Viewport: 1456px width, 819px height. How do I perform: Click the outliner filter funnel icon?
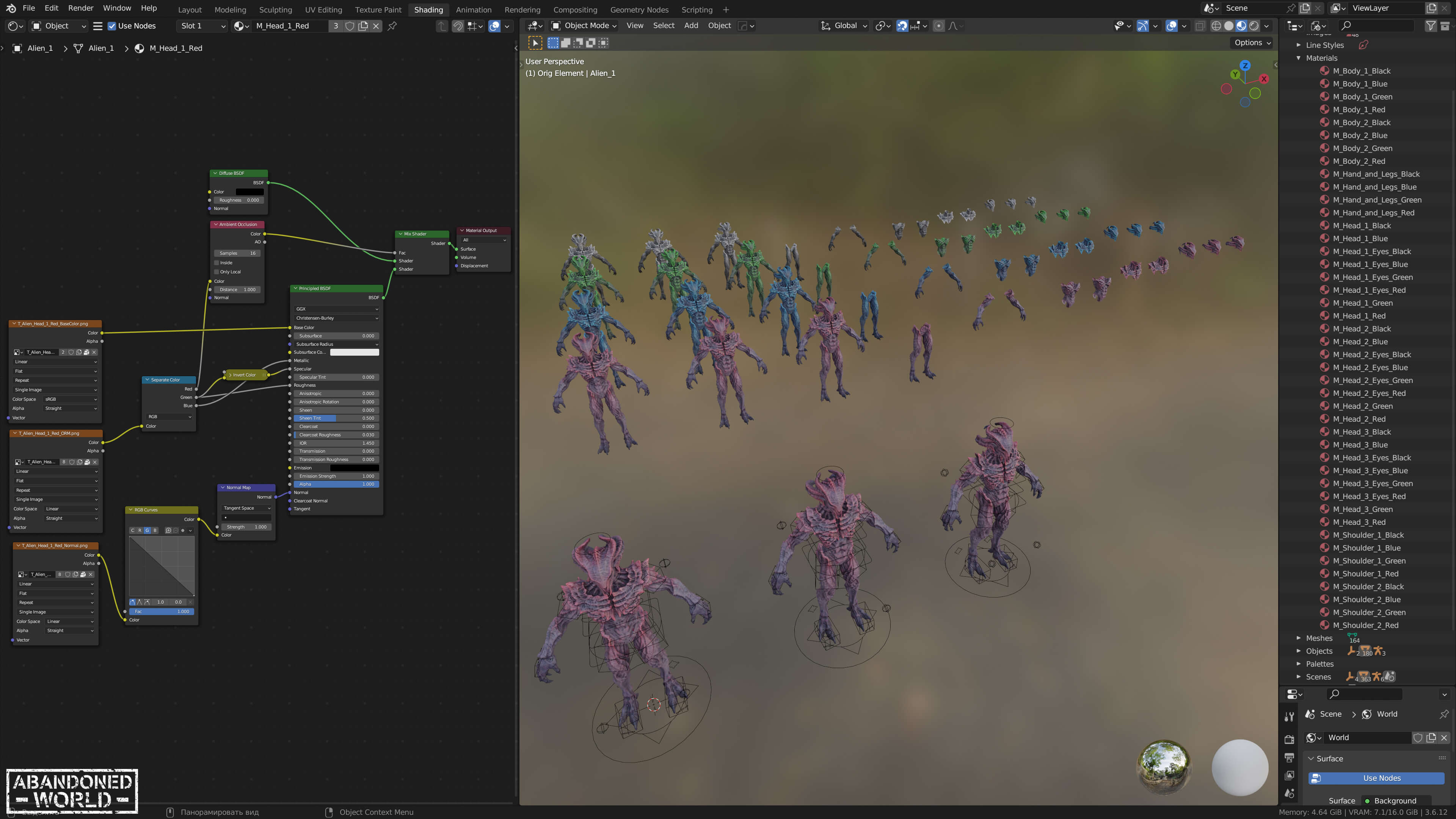tap(1431, 25)
